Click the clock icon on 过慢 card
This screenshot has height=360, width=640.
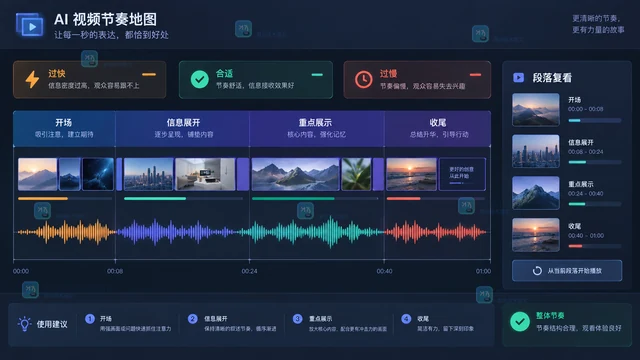pos(363,80)
